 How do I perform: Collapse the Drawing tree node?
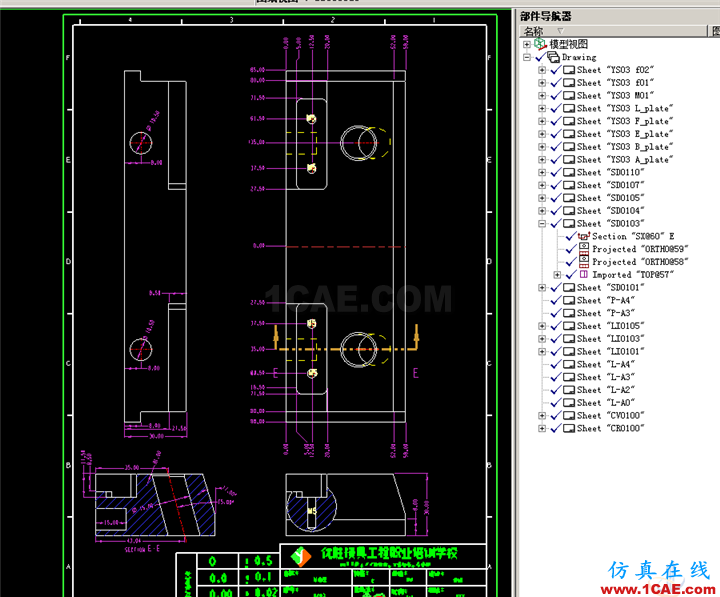527,57
